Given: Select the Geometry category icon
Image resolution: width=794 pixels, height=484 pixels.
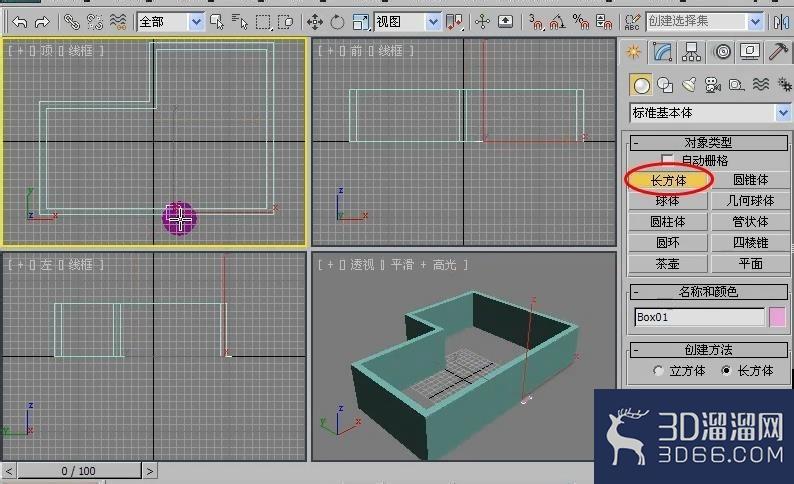Looking at the screenshot, I should coord(641,85).
